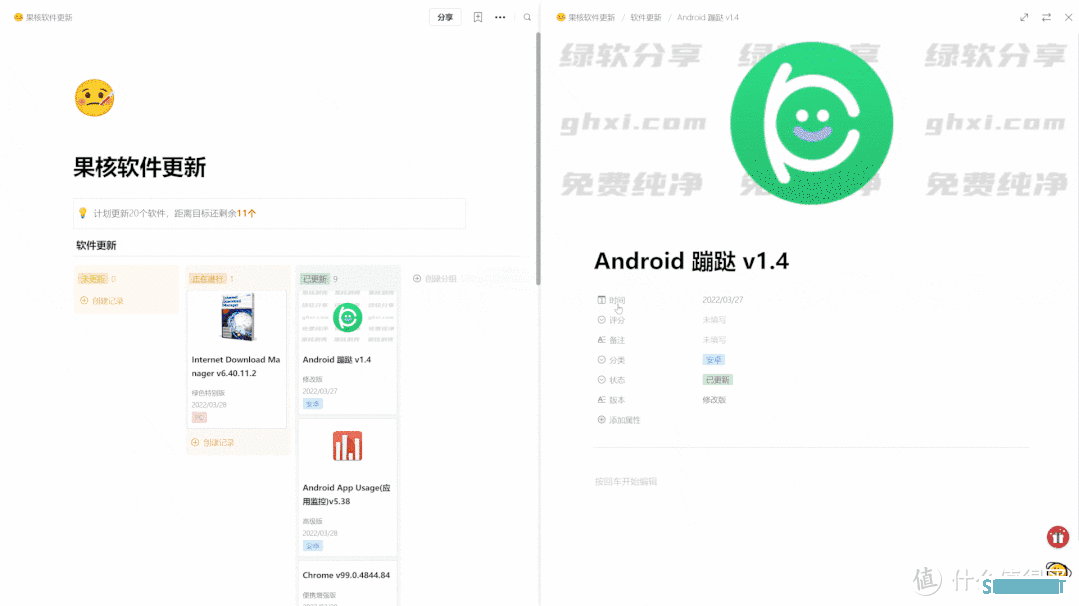Click the 安卓 category tag in the details
Screen dimensions: 1079x606
click(714, 360)
